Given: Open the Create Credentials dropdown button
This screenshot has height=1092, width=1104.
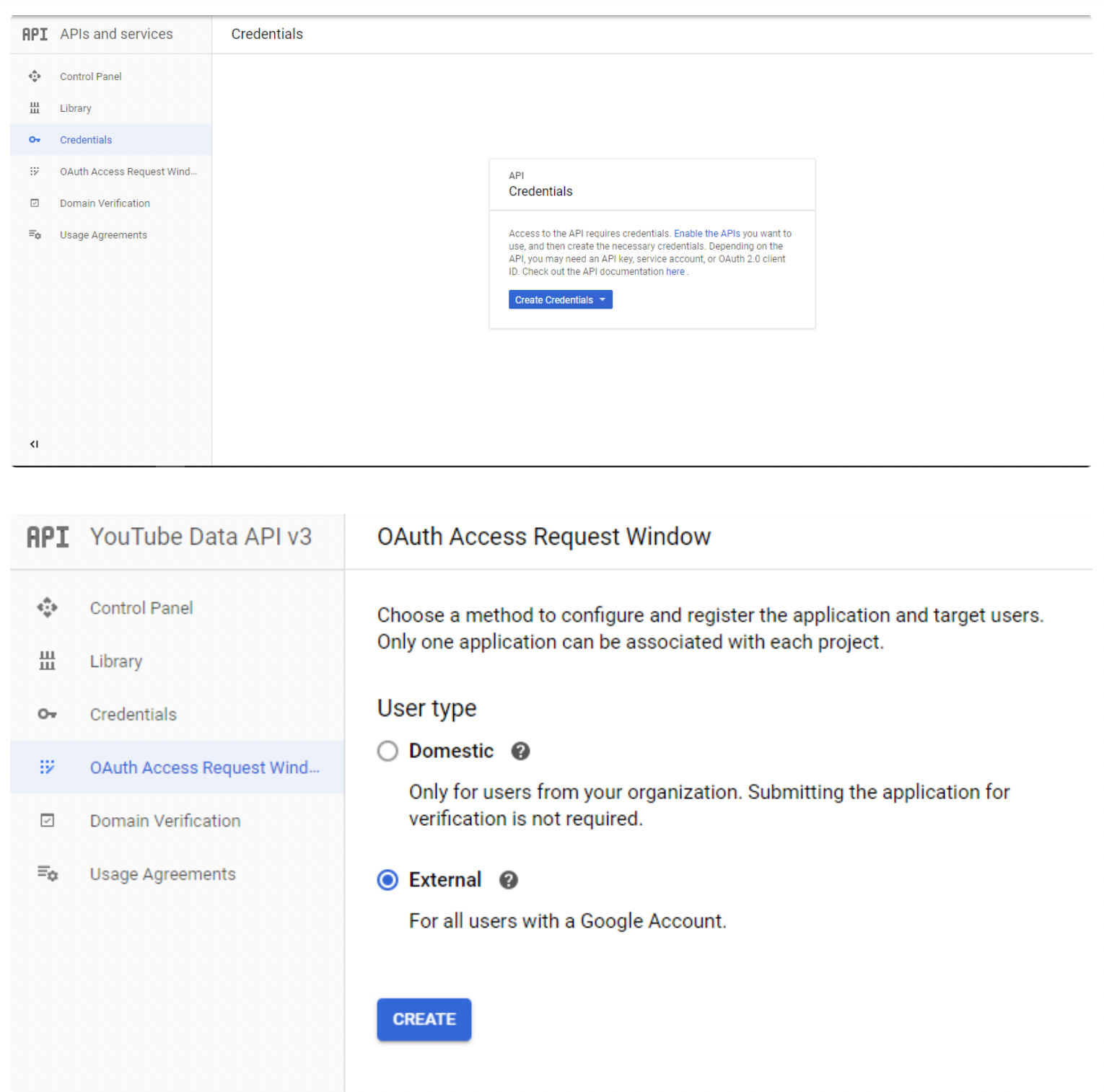Looking at the screenshot, I should tap(561, 299).
